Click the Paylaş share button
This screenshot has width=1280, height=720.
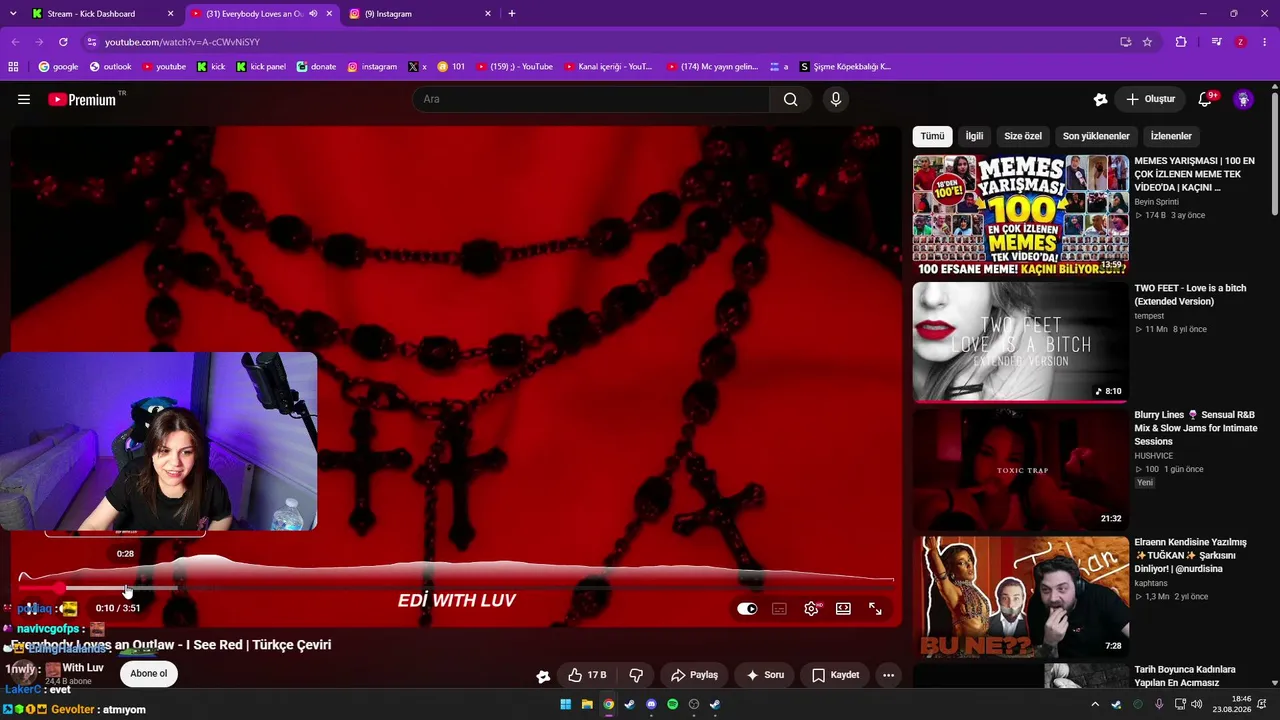tap(694, 675)
